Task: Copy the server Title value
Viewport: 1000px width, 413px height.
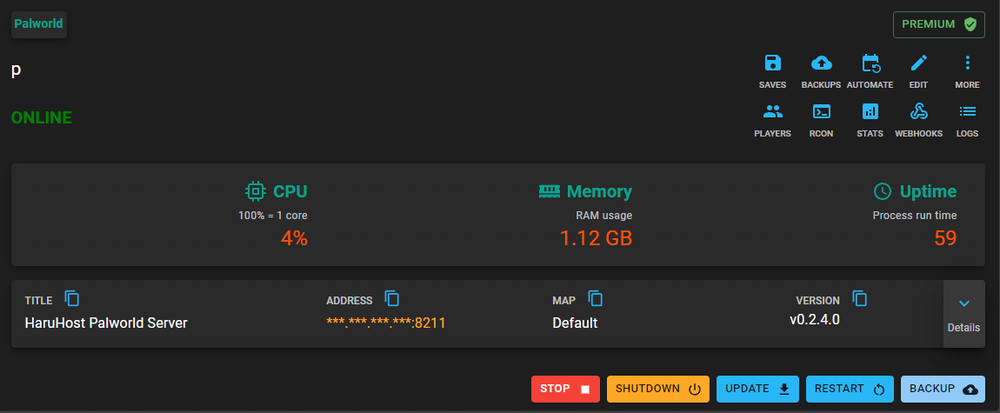Action: (x=72, y=298)
